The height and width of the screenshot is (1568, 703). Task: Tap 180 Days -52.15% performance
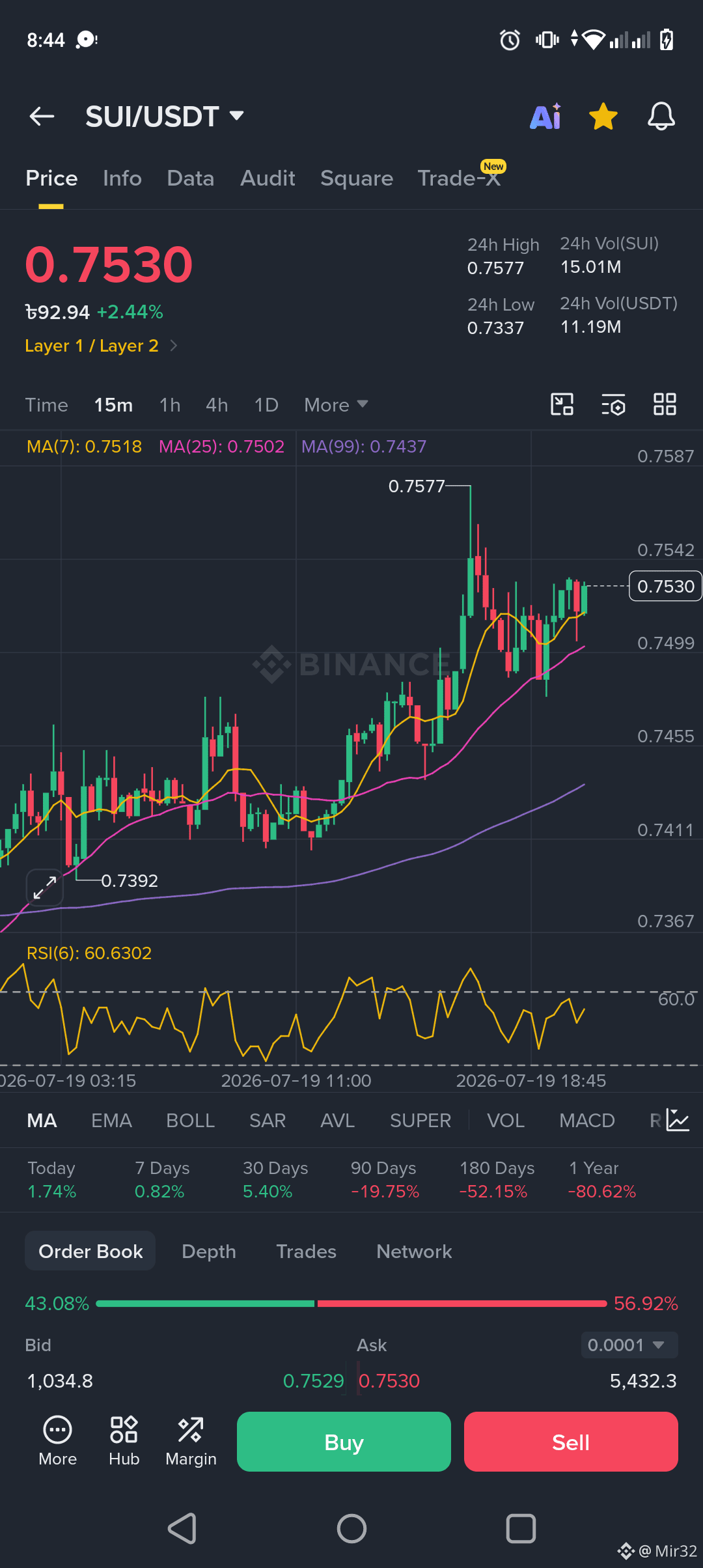(497, 1180)
